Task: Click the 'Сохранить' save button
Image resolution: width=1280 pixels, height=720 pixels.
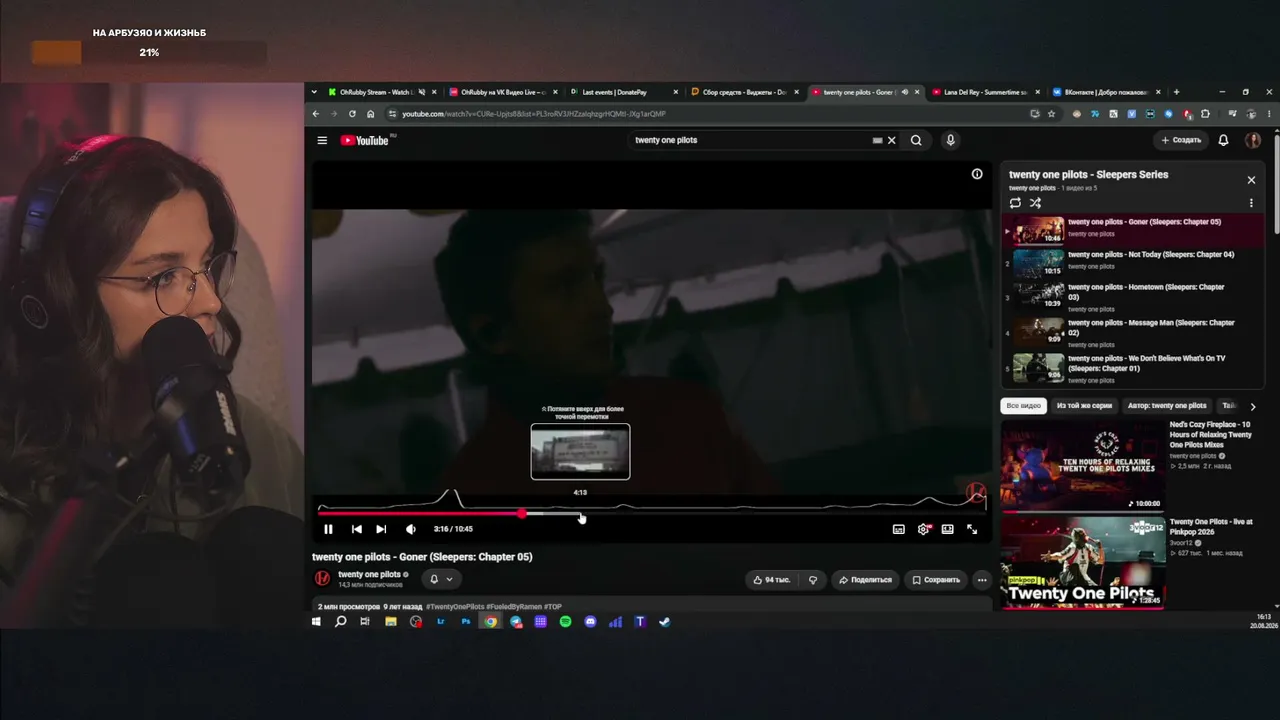Action: (936, 580)
